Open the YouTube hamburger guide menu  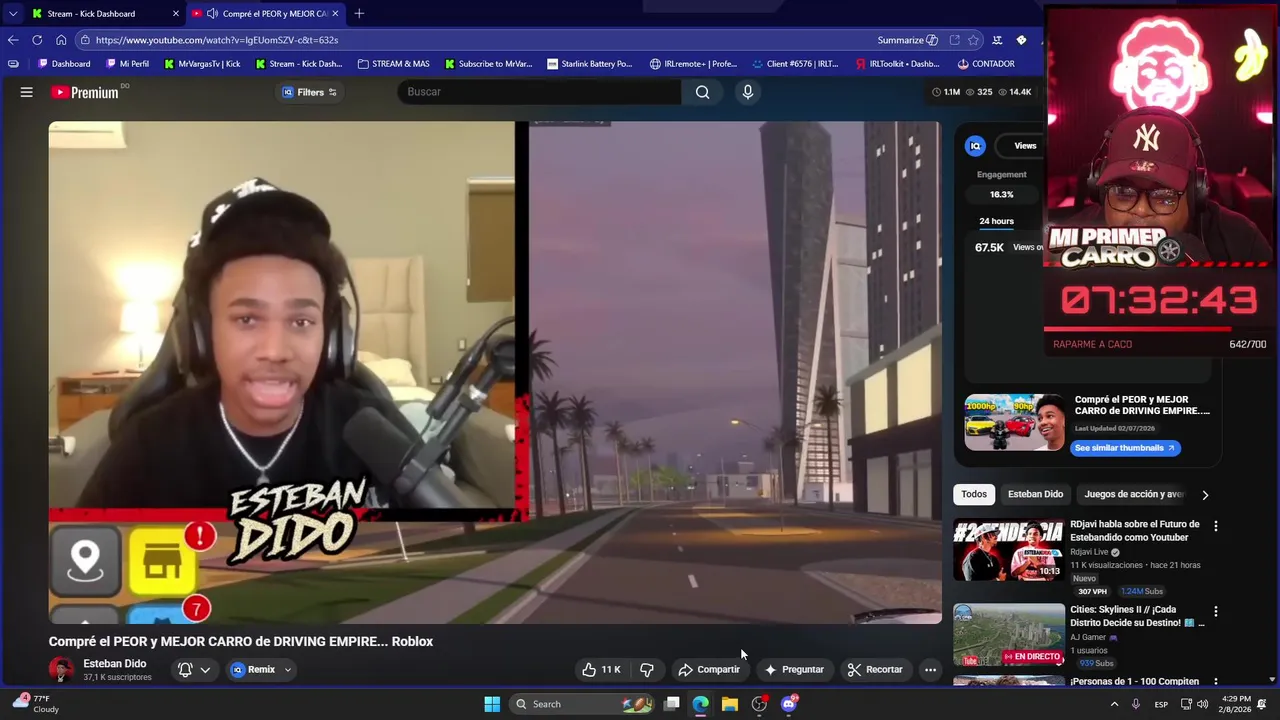[x=27, y=92]
